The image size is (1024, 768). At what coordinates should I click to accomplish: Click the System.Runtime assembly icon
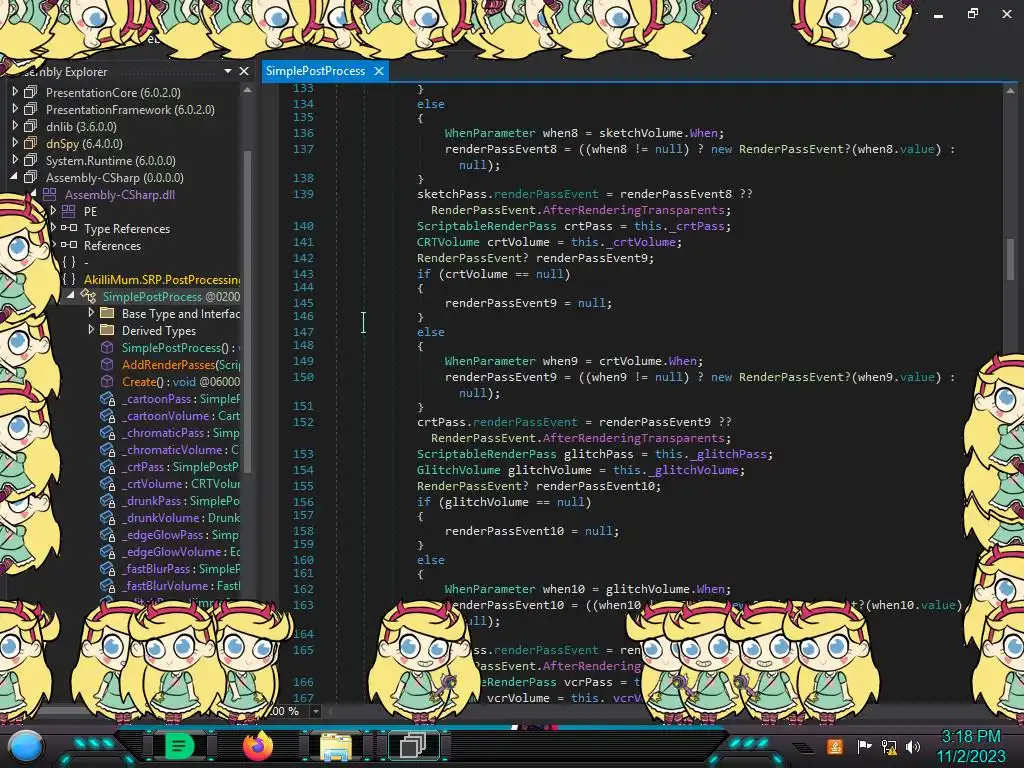tap(31, 160)
